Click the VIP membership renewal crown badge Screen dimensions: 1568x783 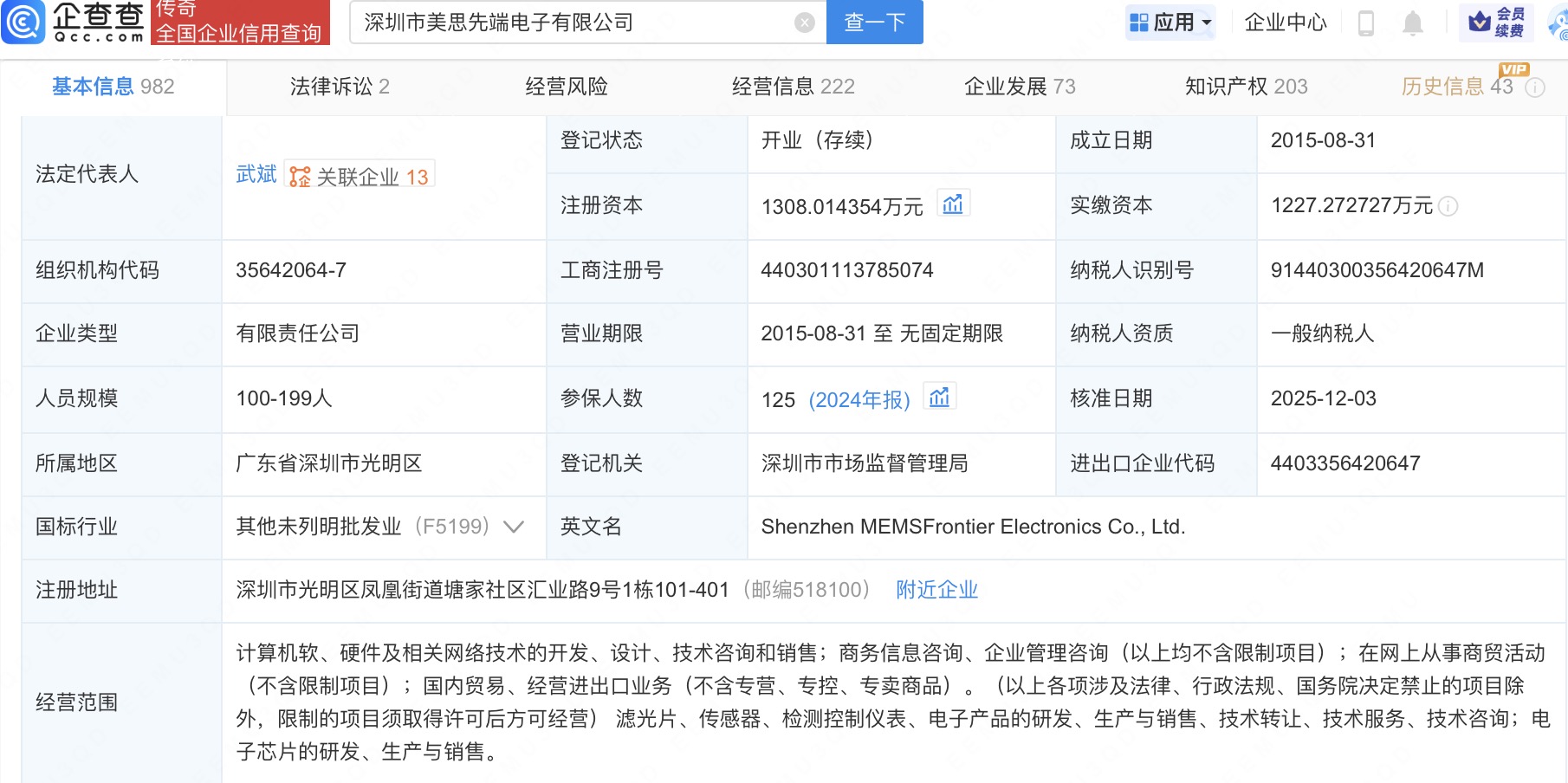coord(1496,23)
